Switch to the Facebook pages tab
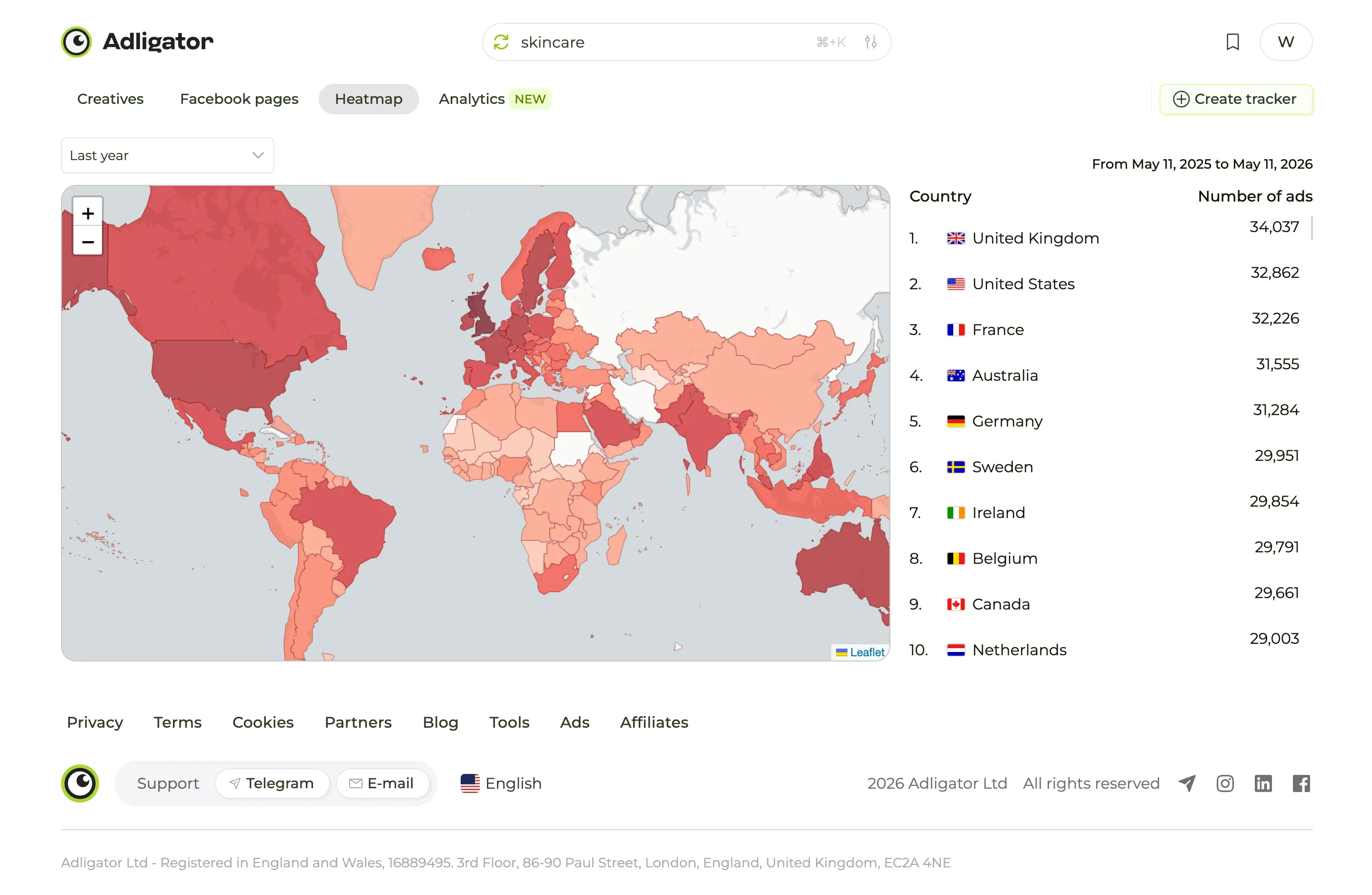Screen dimensions: 1372x895 click(239, 99)
